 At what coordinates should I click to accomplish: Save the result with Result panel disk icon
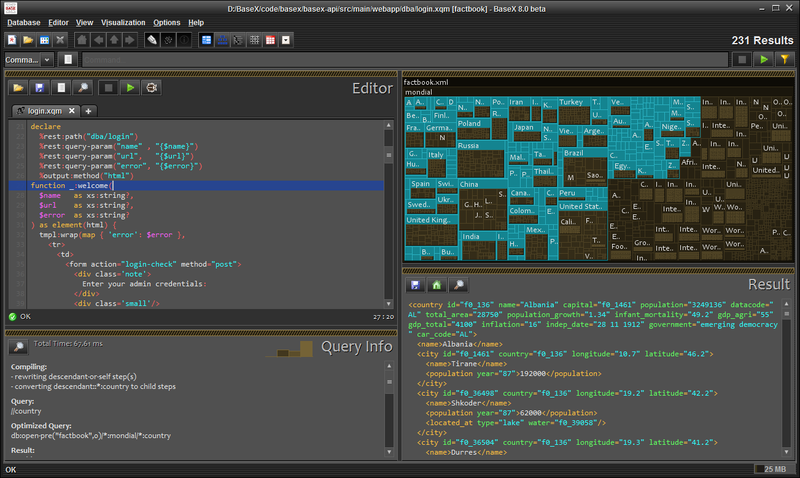415,285
